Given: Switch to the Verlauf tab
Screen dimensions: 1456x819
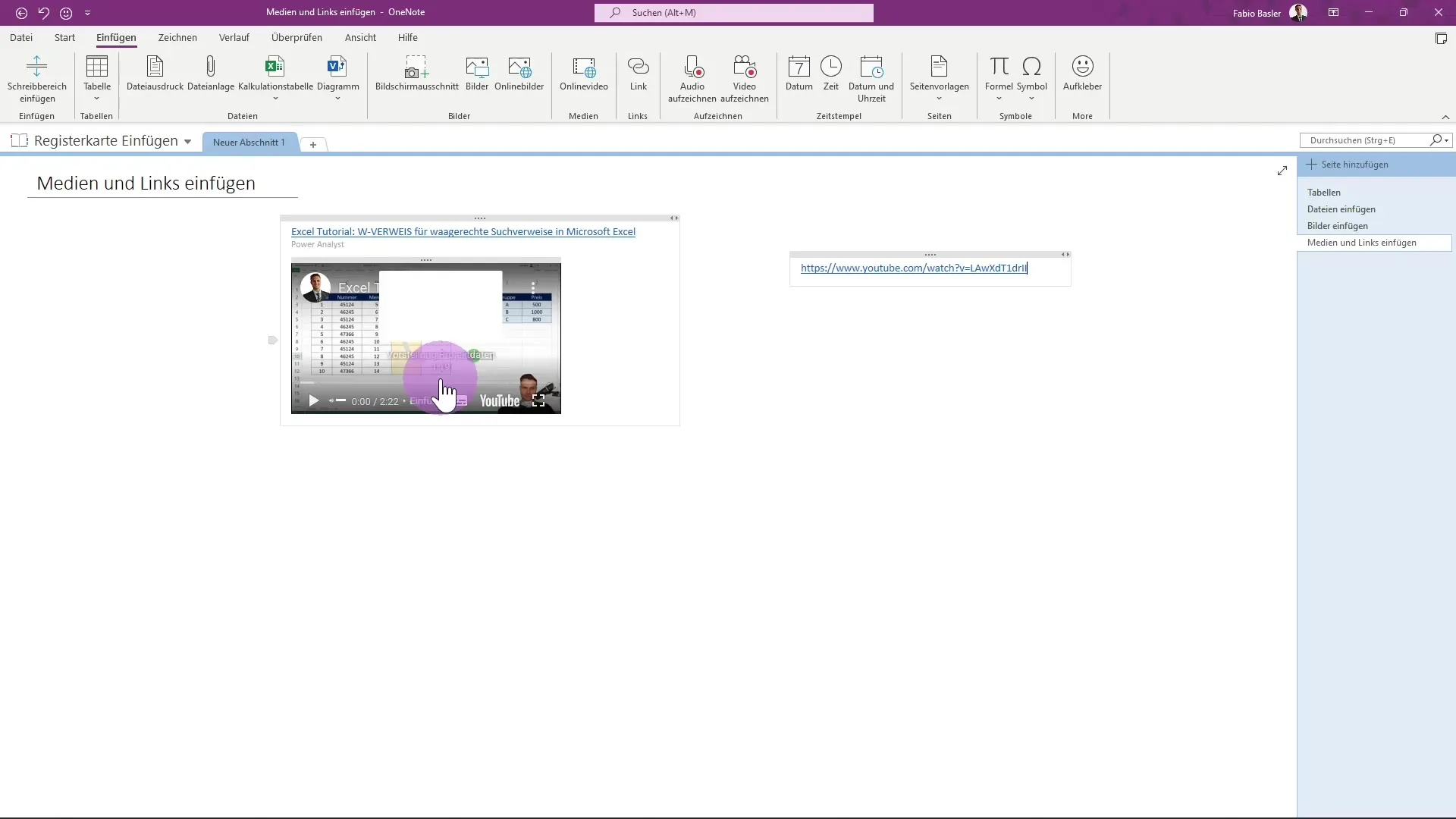Looking at the screenshot, I should 234,37.
